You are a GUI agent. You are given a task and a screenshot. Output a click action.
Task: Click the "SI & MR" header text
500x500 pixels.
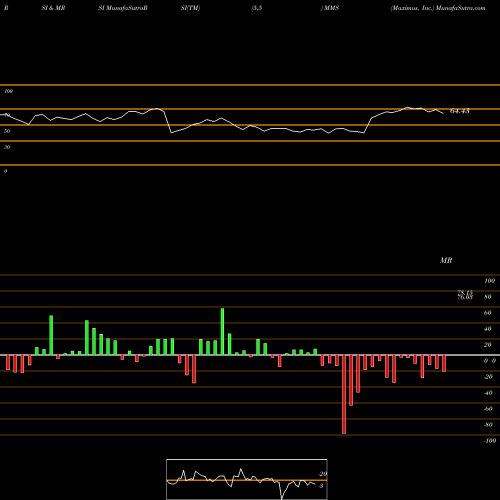[53, 8]
